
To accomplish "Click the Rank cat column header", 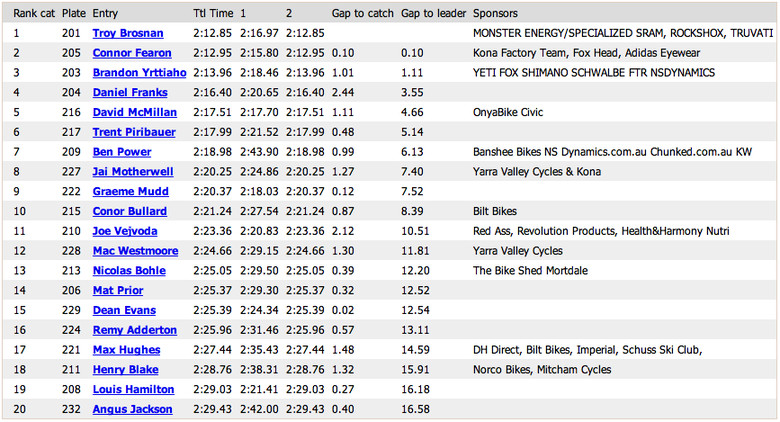I will (34, 13).
